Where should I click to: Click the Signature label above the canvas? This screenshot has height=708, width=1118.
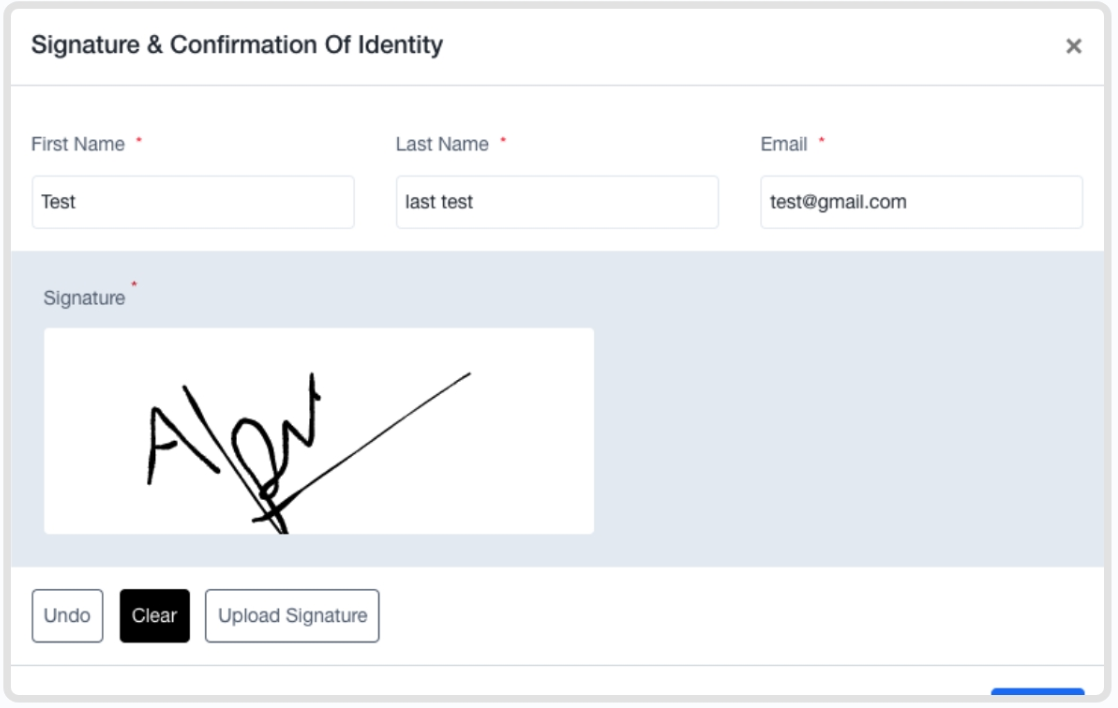[84, 298]
